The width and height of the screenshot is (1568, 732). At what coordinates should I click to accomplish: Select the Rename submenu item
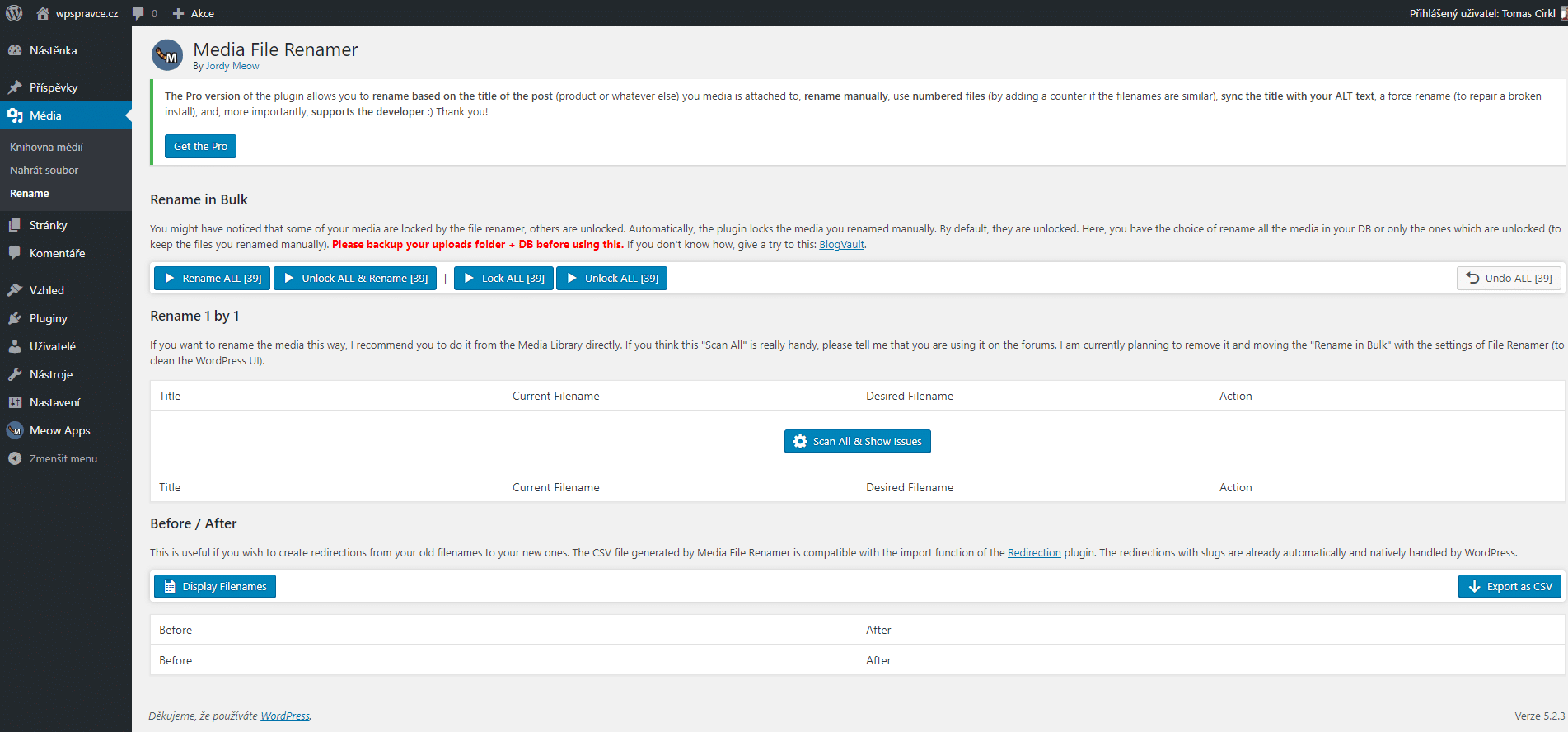pyautogui.click(x=30, y=193)
